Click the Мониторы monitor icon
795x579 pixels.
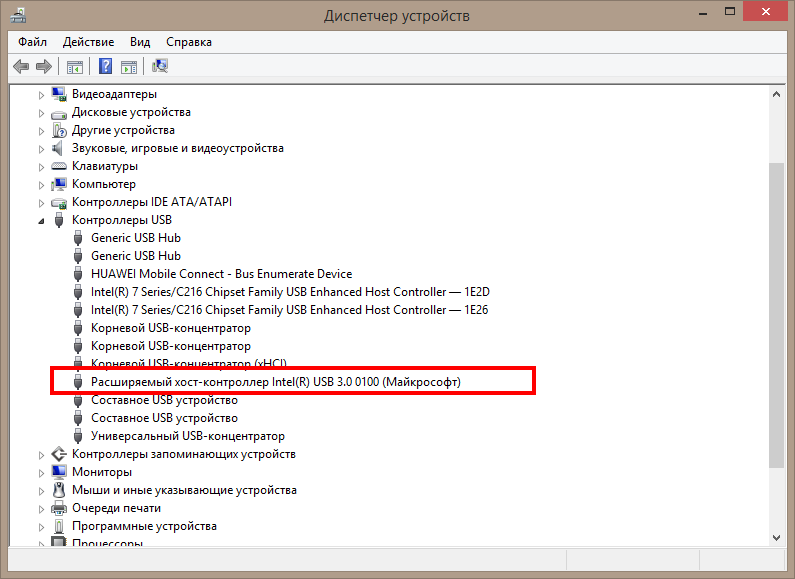coord(59,472)
